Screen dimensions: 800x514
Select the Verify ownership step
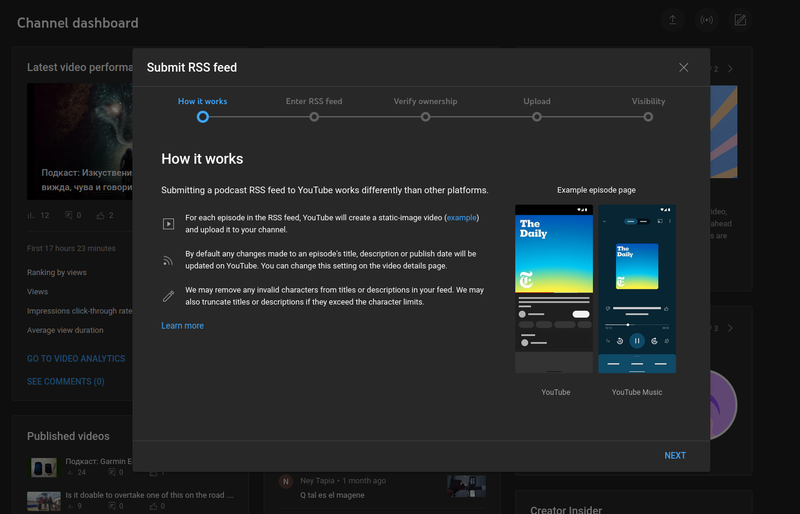pos(425,117)
